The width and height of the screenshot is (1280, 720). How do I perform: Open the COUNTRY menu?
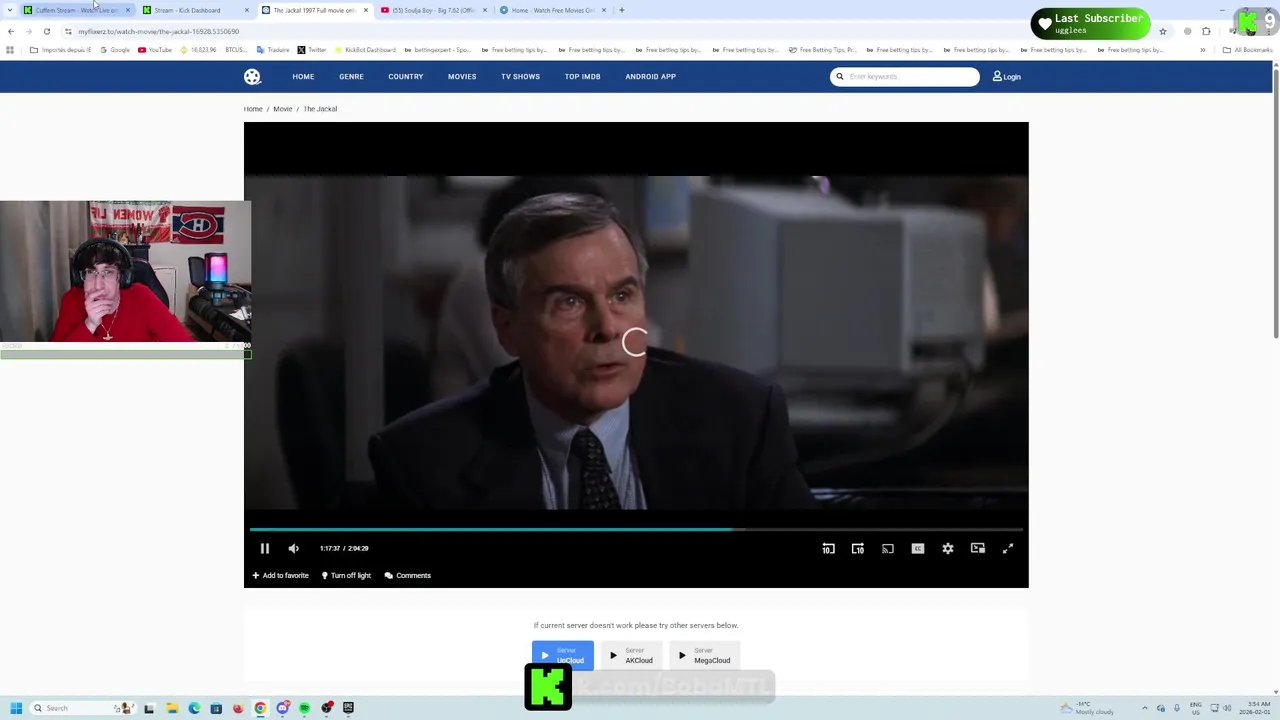[406, 76]
